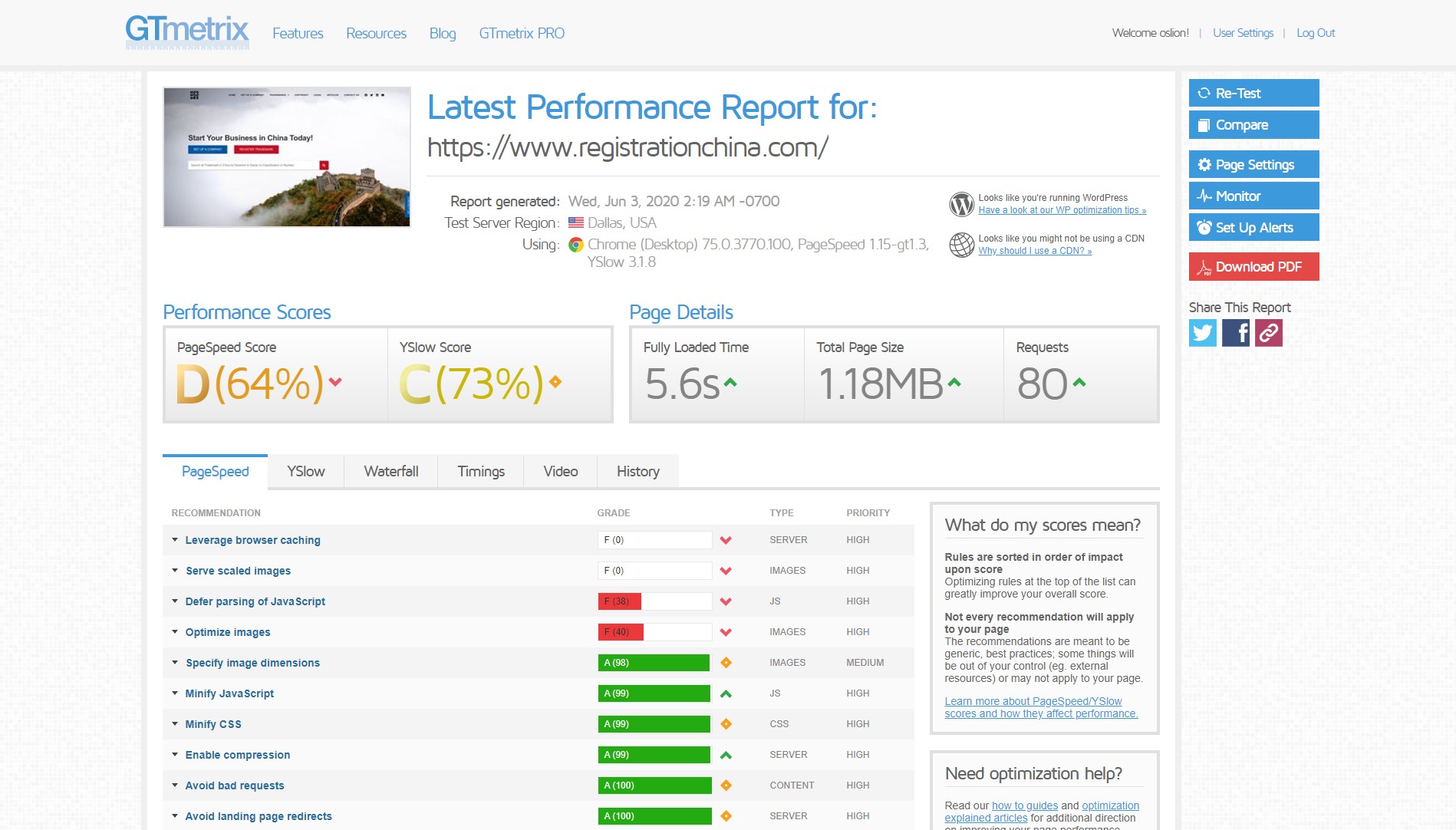The width and height of the screenshot is (1456, 830).
Task: Click green up arrow for Enable compression
Action: pos(726,755)
